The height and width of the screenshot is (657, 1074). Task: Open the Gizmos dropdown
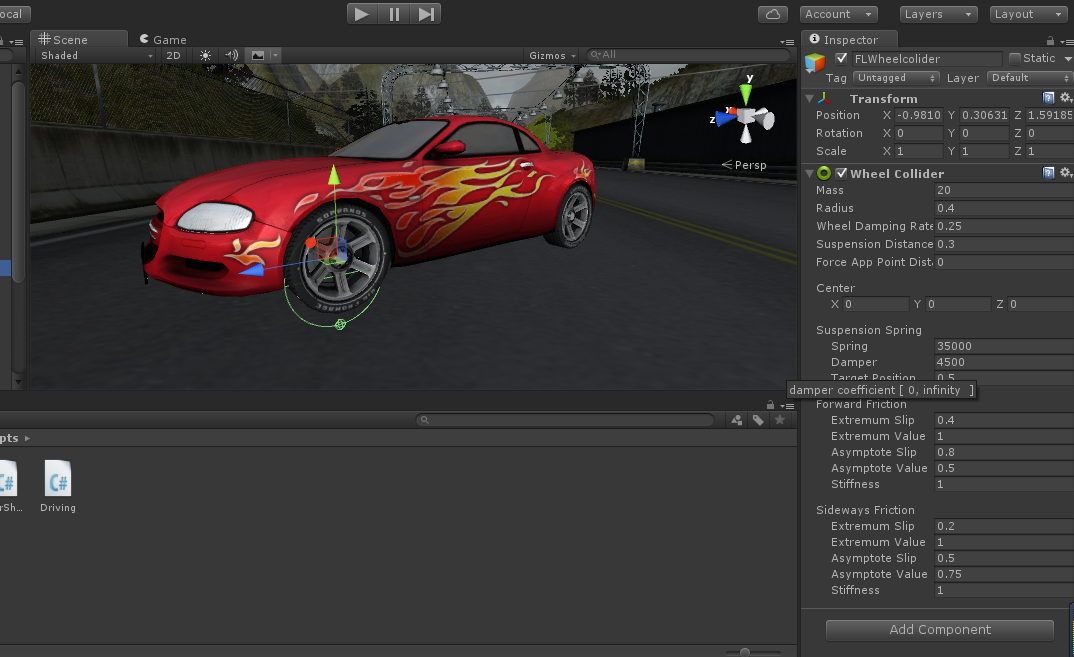click(x=552, y=55)
